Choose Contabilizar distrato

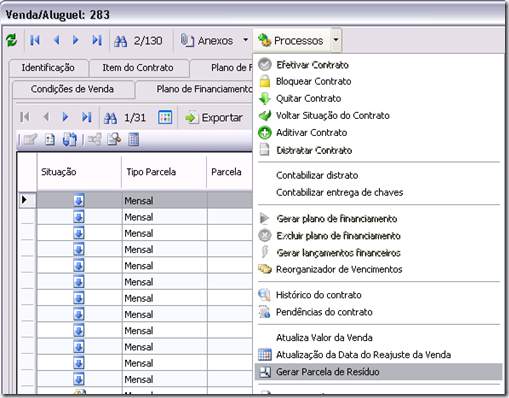click(379, 175)
